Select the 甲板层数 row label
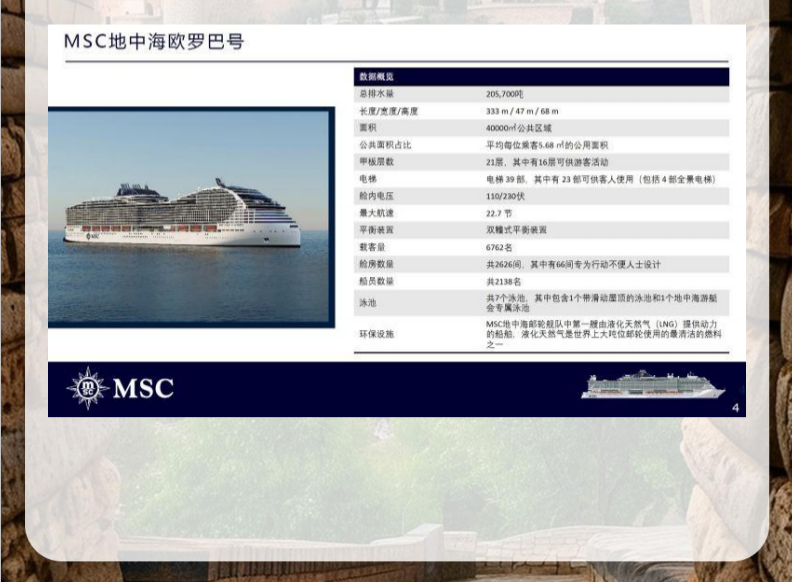792x582 pixels. pyautogui.click(x=377, y=161)
